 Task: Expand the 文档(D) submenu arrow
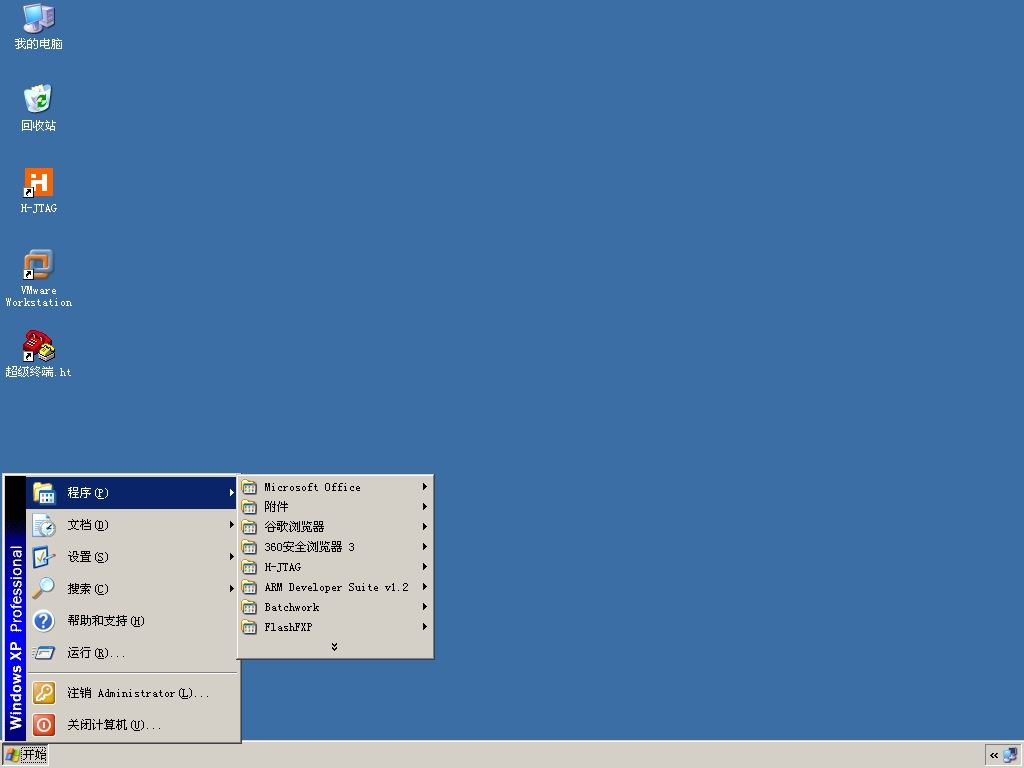(231, 525)
